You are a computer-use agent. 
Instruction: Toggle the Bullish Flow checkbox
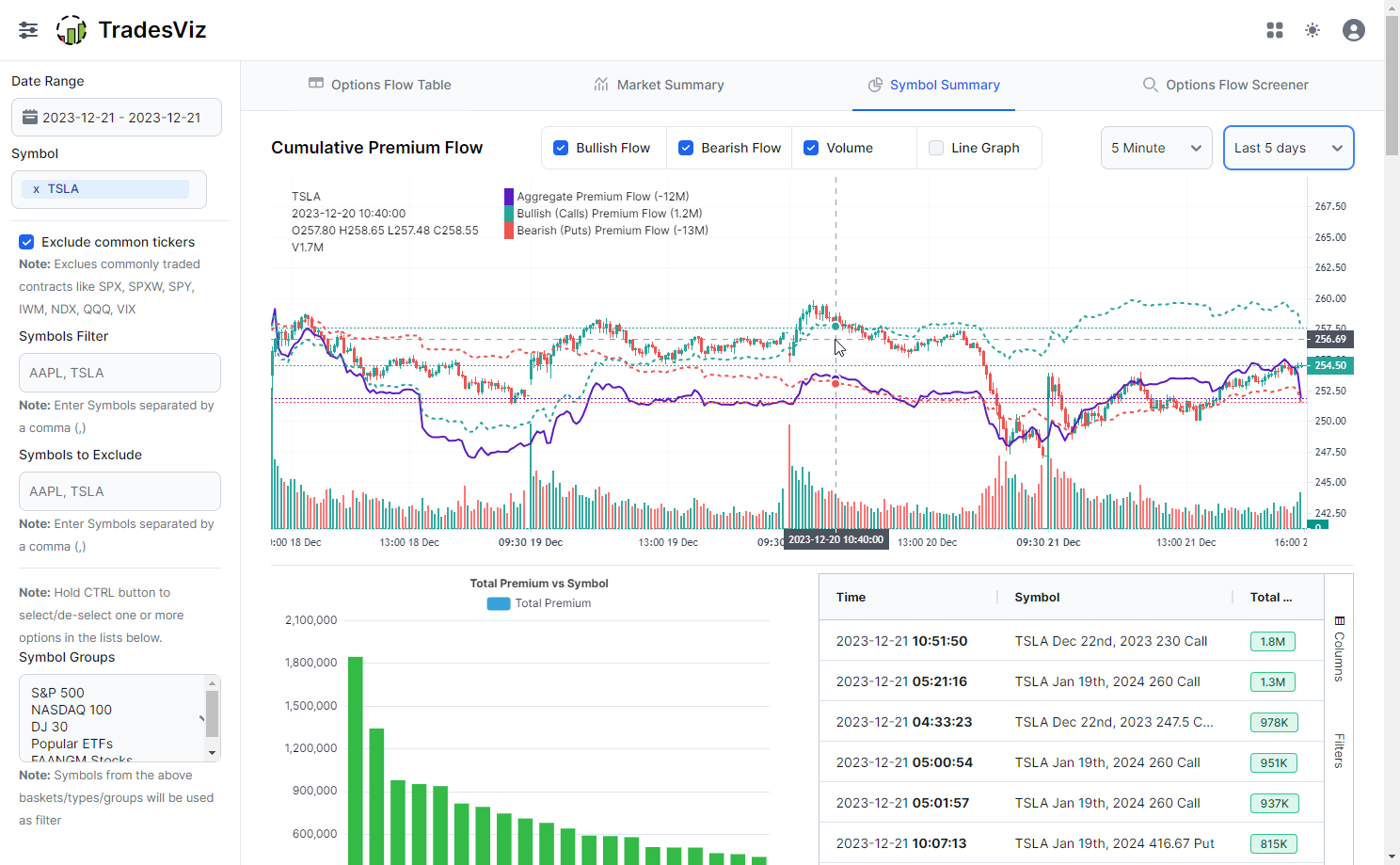(x=561, y=148)
